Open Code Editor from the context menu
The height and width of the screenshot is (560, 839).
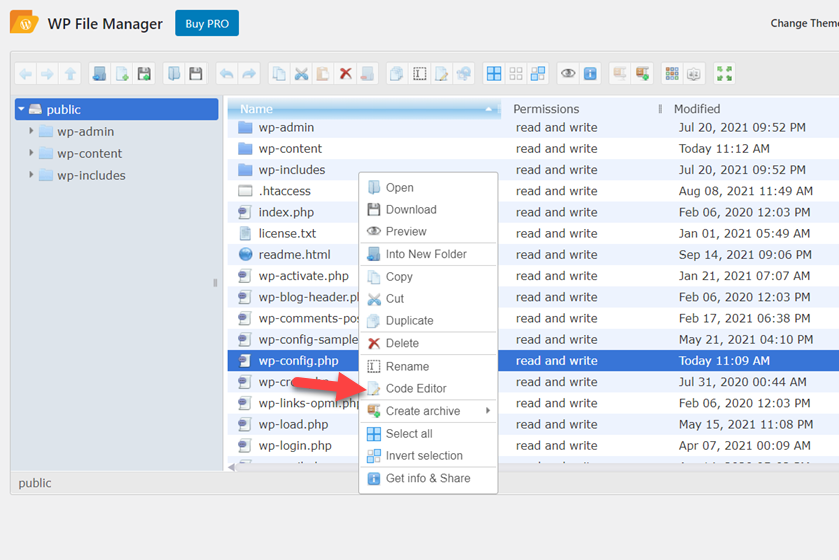(x=428, y=388)
